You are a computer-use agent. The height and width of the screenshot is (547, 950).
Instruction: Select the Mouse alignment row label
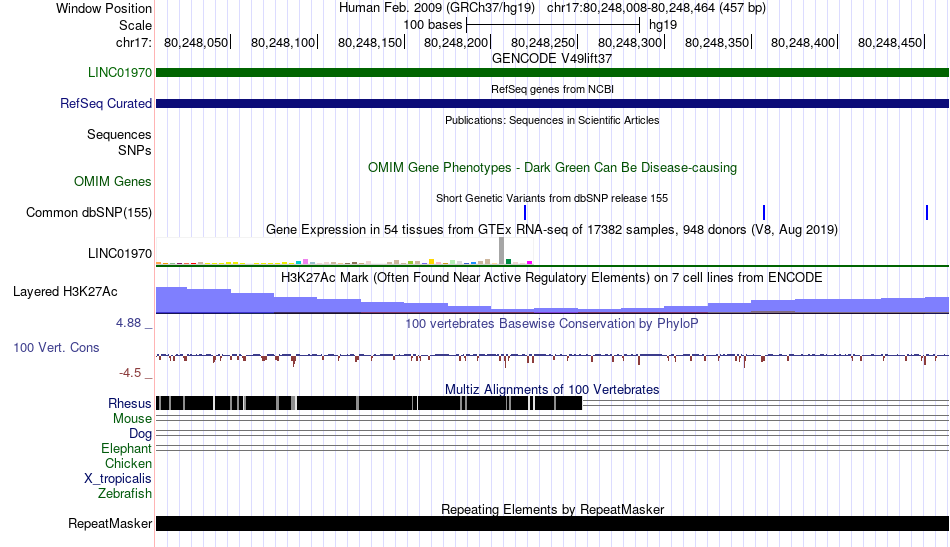132,419
